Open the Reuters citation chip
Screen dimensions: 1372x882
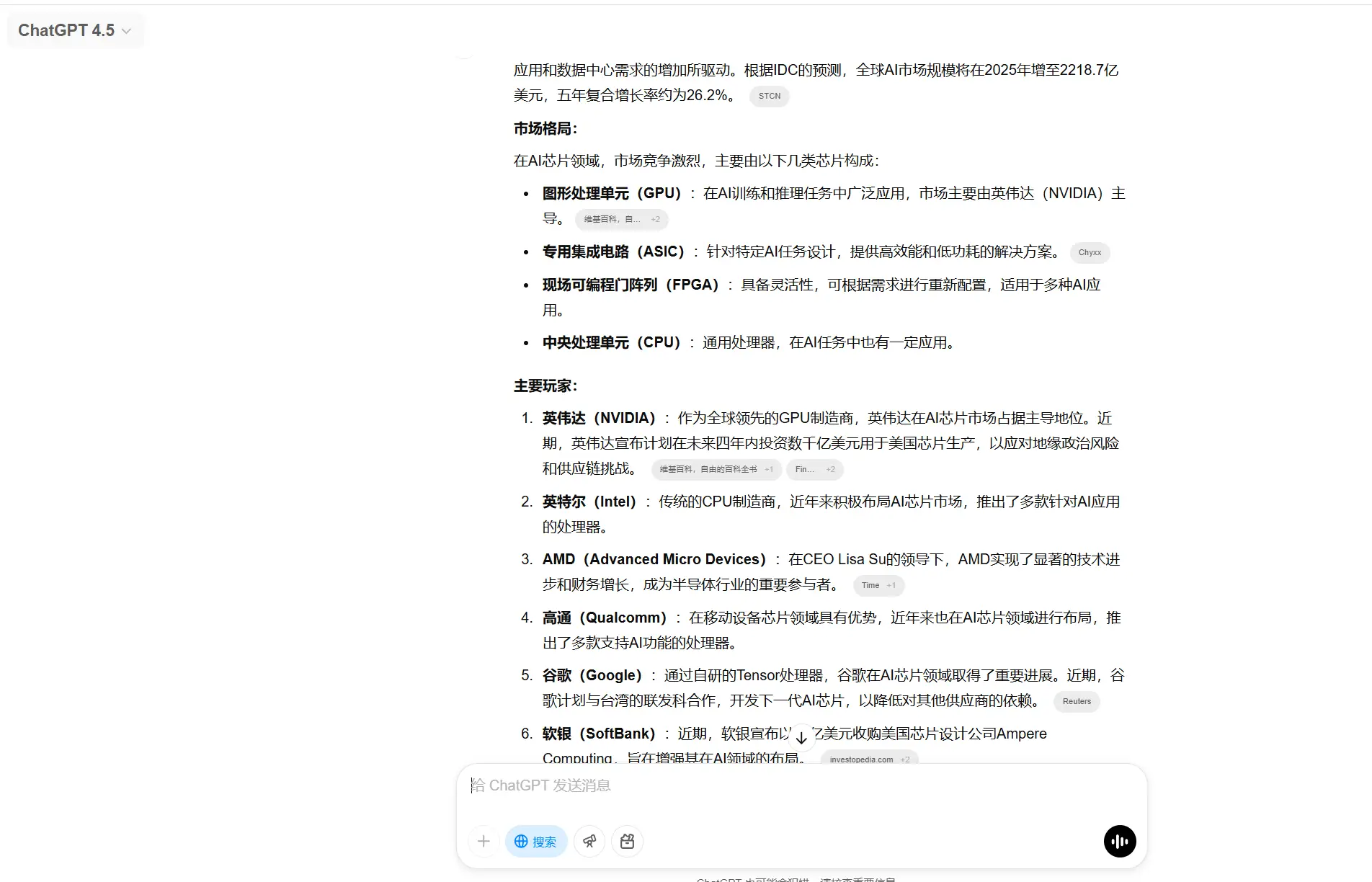[1077, 701]
